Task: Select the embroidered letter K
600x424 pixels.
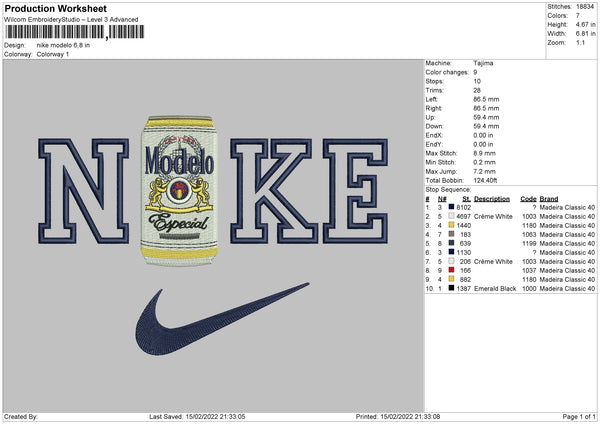Action: [x=274, y=191]
